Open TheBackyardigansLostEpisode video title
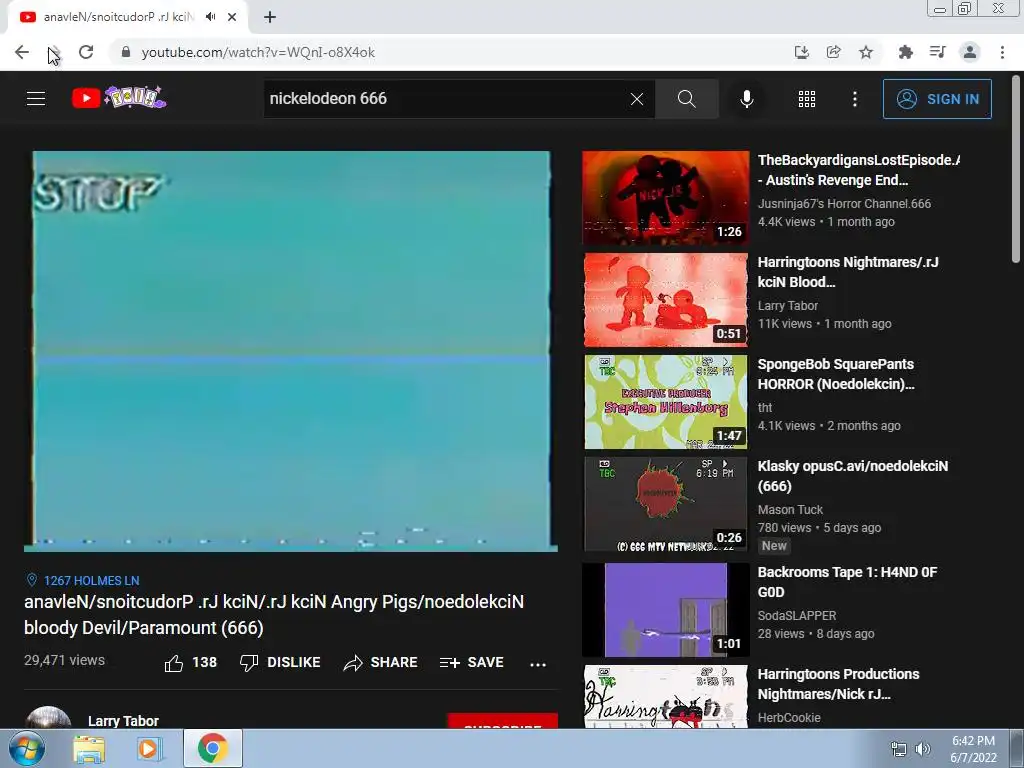Screen dimensions: 1024x768 click(x=859, y=170)
